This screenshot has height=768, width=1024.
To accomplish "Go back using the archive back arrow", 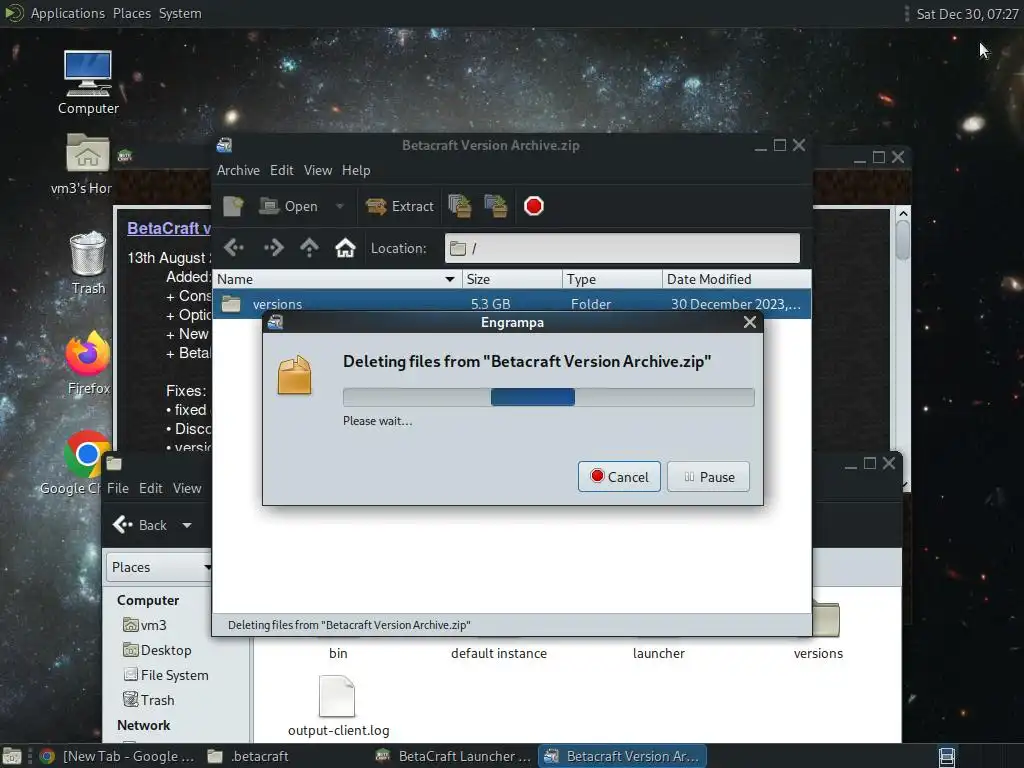I will click(x=234, y=248).
